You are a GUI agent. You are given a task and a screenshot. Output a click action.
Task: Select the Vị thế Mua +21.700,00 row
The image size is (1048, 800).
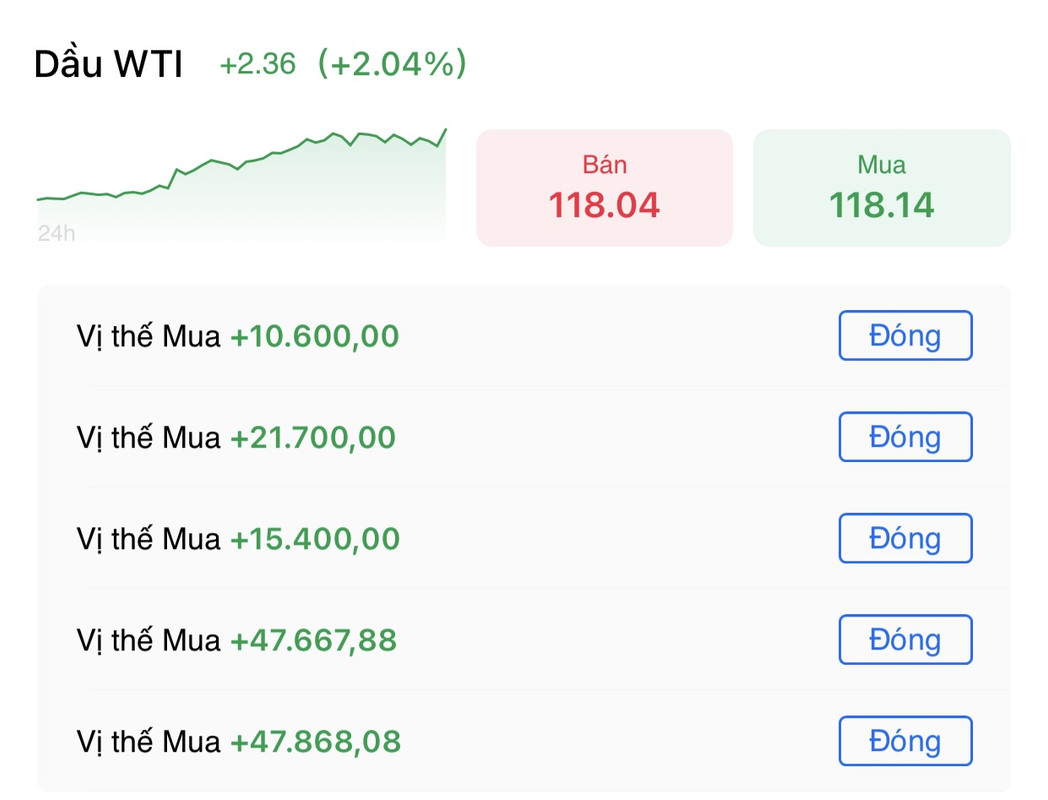point(524,437)
